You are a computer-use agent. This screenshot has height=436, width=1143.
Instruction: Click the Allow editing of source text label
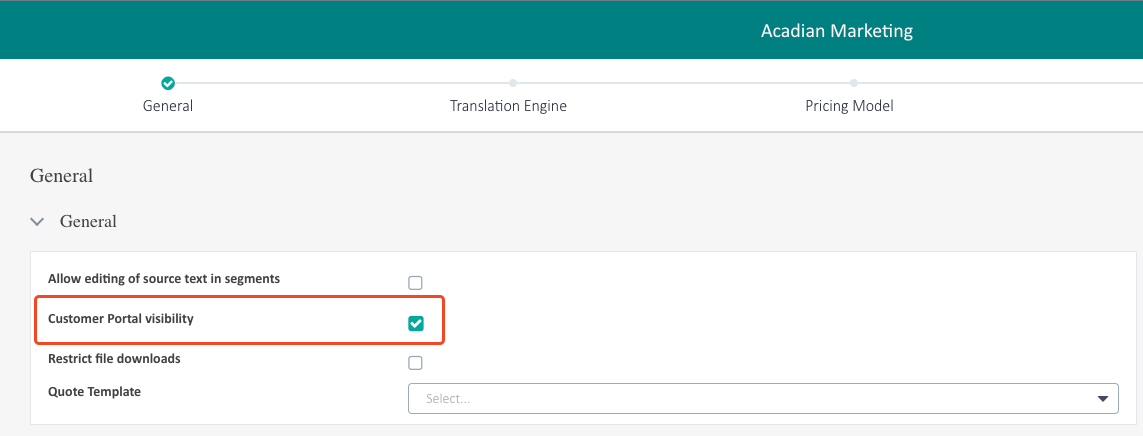click(164, 278)
